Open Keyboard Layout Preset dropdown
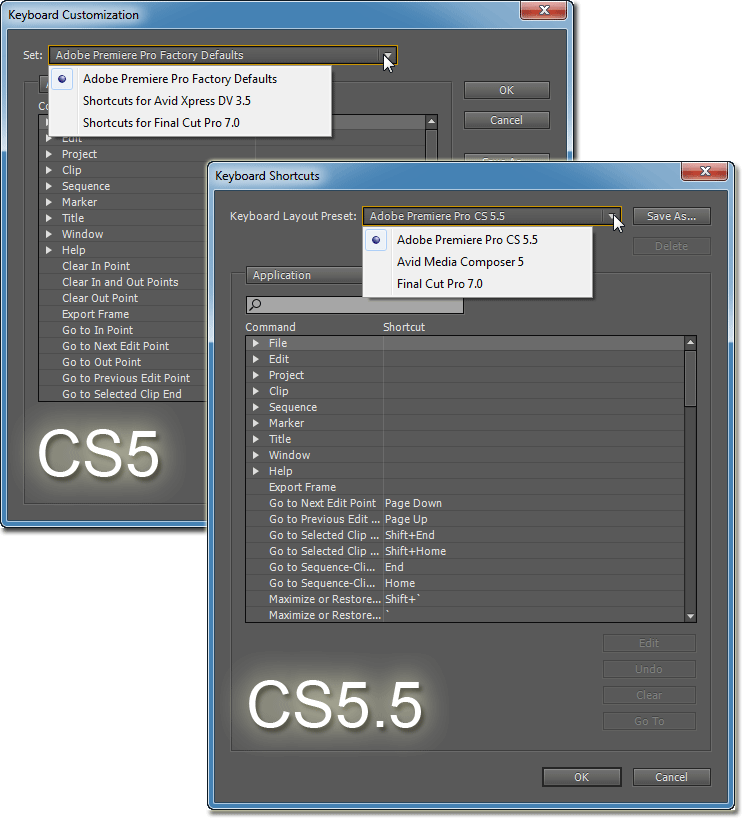Image resolution: width=742 pixels, height=818 pixels. (492, 216)
